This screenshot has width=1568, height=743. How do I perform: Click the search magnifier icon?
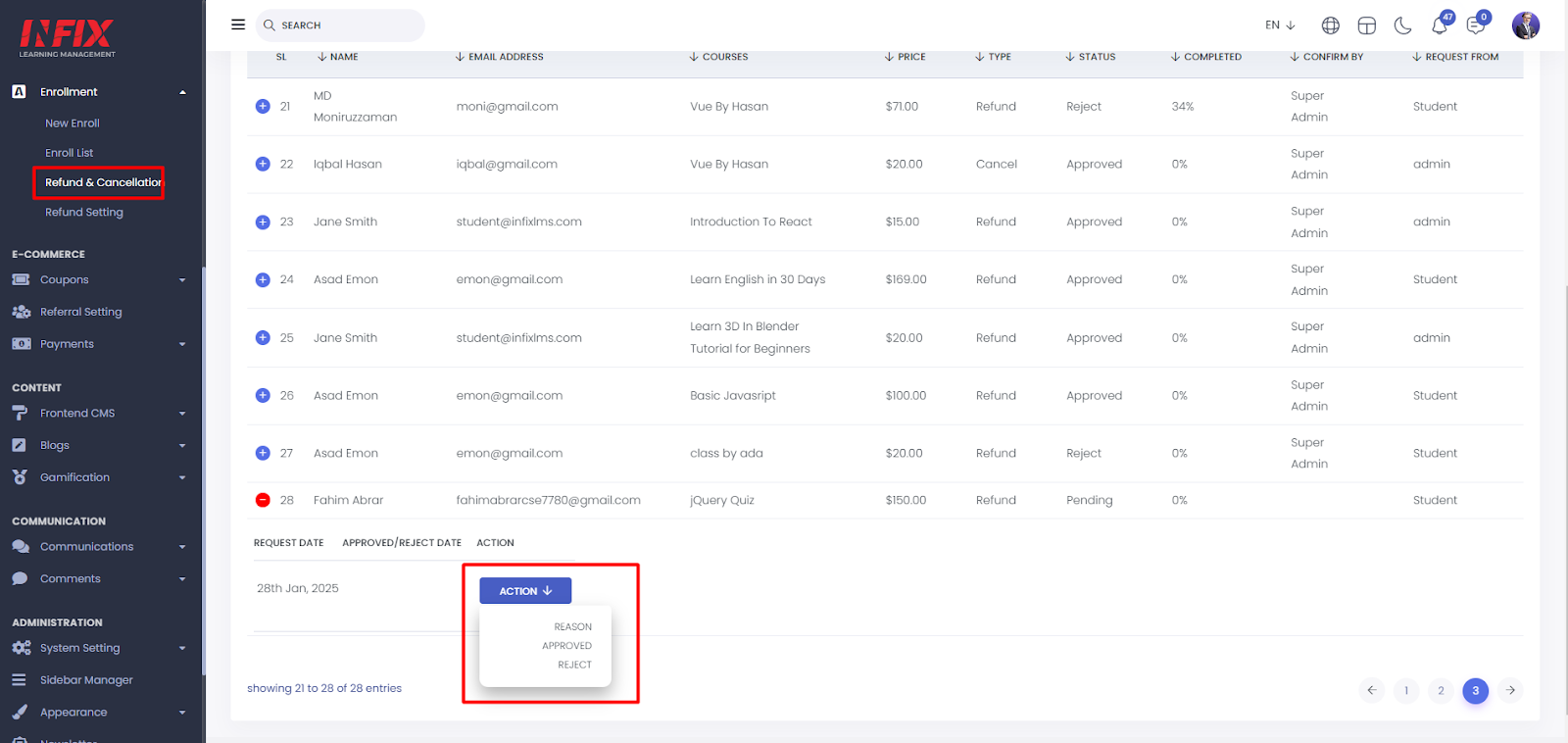[269, 25]
